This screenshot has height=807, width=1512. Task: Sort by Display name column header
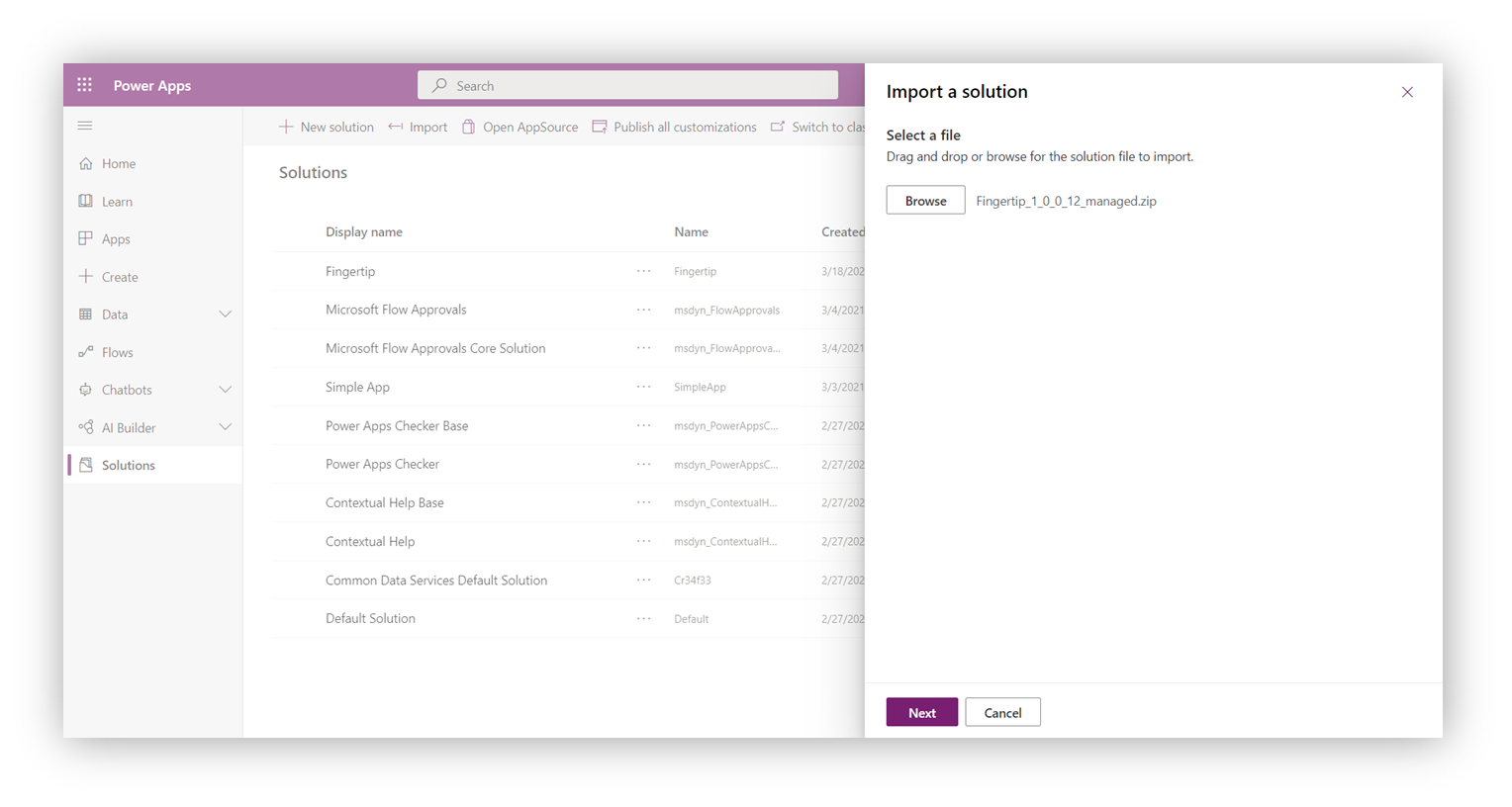[364, 231]
